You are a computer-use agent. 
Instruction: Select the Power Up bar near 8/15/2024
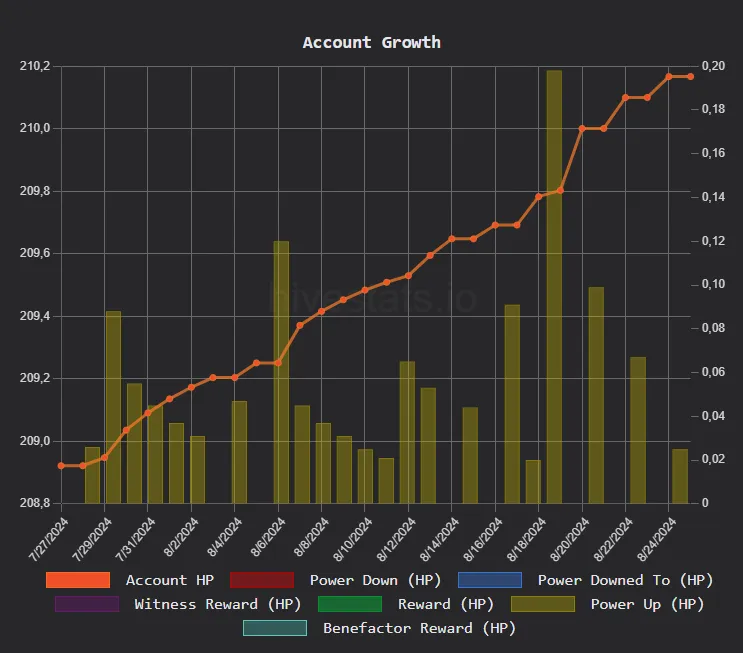point(470,455)
